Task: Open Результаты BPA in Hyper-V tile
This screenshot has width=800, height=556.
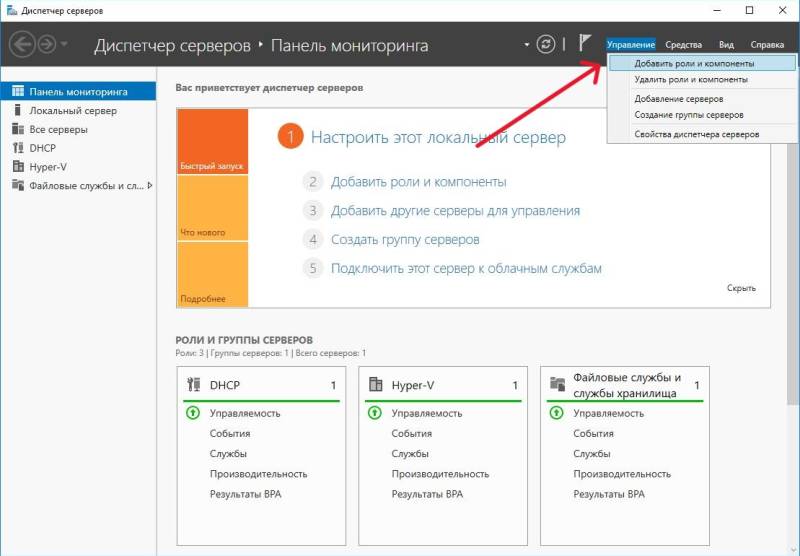Action: click(427, 494)
